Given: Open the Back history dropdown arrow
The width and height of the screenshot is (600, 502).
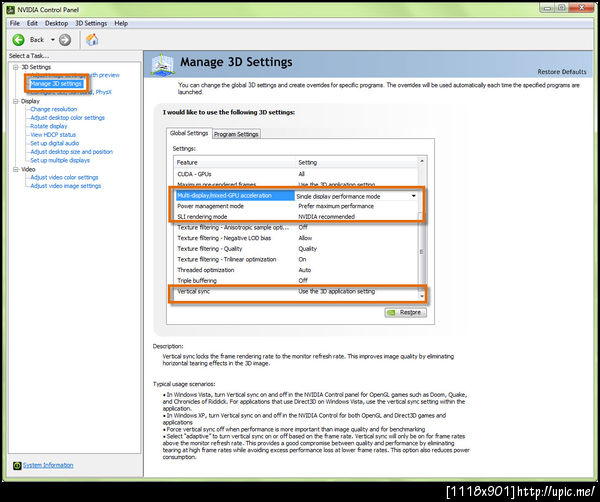Looking at the screenshot, I should coord(53,40).
